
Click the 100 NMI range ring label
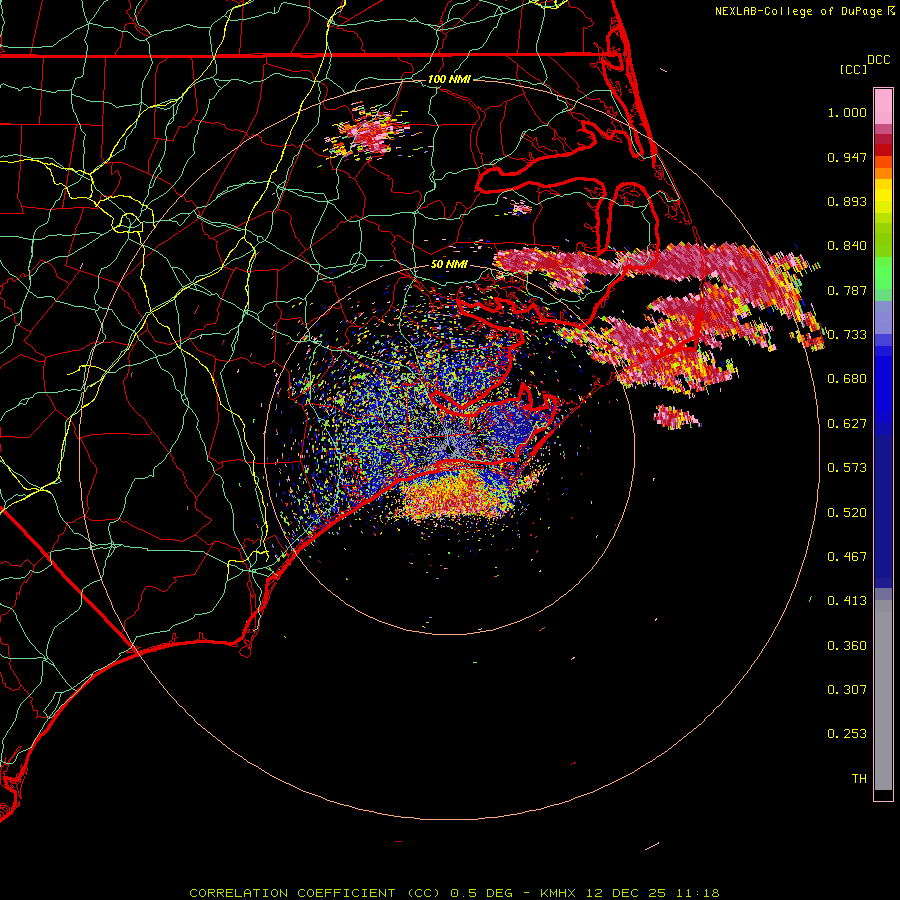pyautogui.click(x=449, y=79)
